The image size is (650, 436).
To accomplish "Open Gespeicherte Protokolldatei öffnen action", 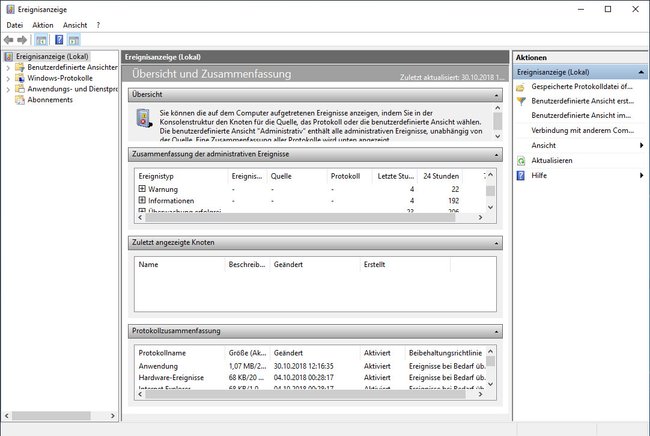I will [x=582, y=87].
